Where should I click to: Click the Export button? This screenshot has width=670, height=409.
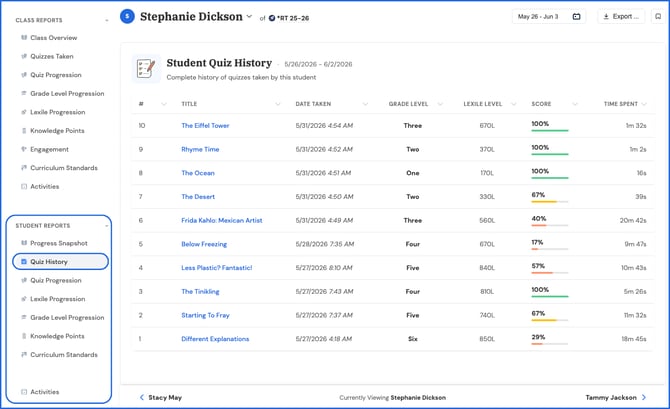(621, 17)
